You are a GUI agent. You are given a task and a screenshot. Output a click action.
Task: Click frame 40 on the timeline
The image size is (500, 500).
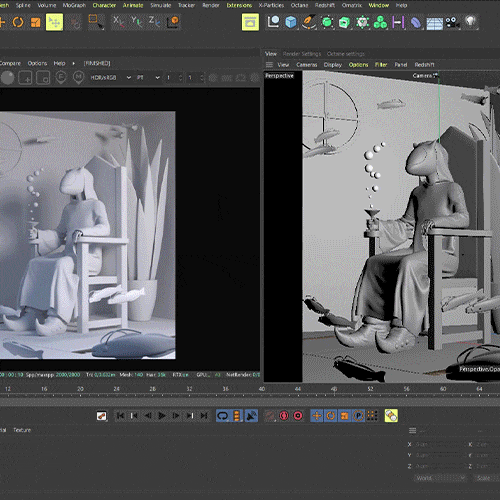coord(262,389)
